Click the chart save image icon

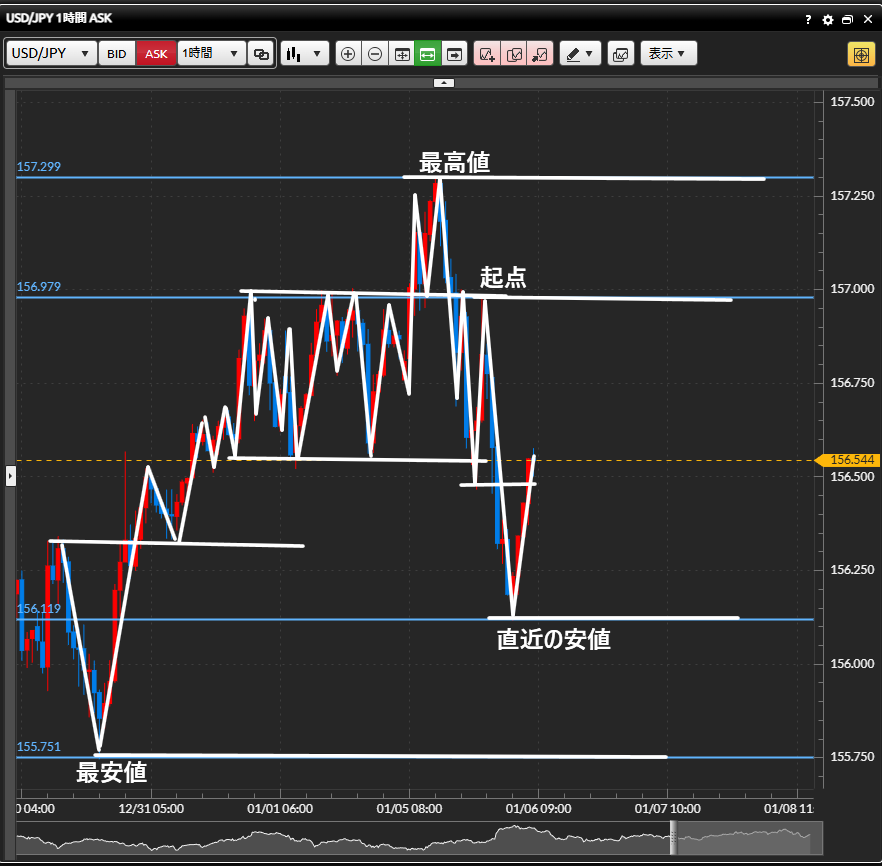pos(620,54)
